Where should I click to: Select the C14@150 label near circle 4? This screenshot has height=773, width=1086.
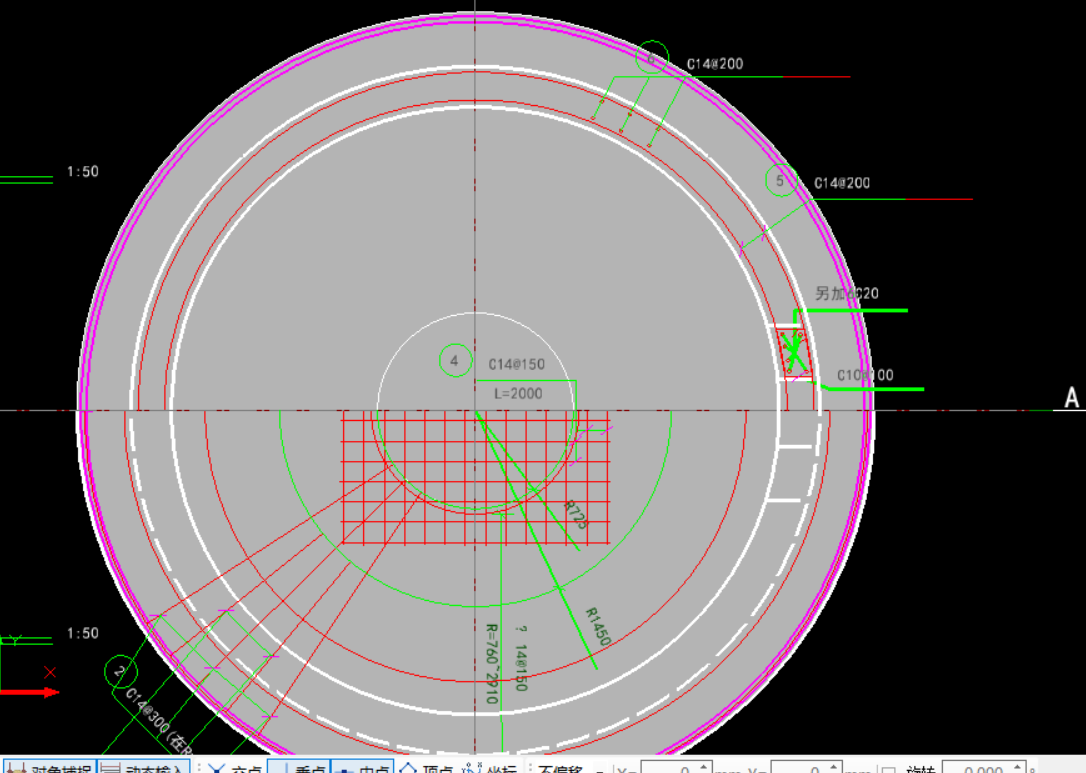(x=517, y=364)
